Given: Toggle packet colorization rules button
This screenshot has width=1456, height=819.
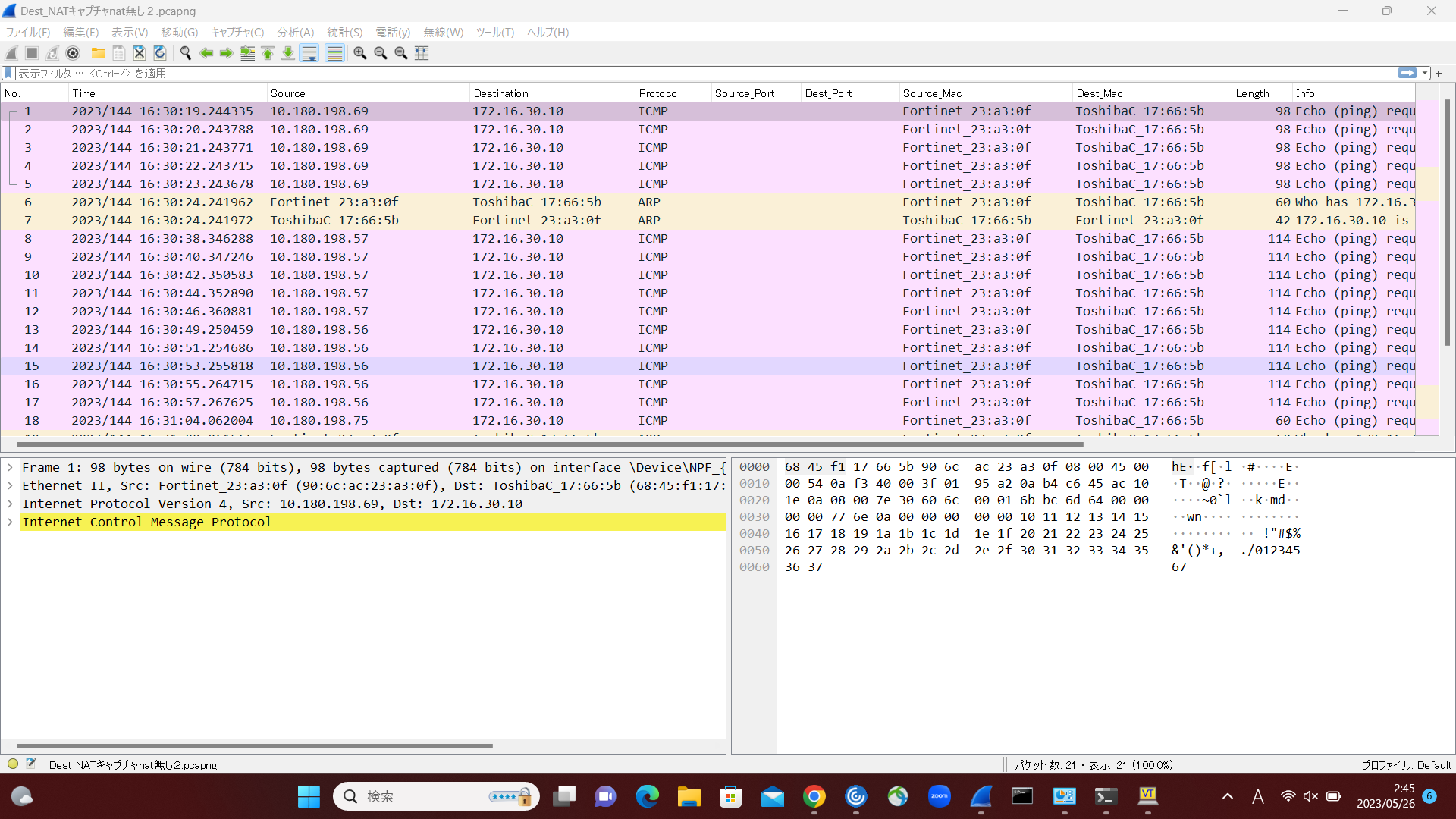Looking at the screenshot, I should (334, 53).
